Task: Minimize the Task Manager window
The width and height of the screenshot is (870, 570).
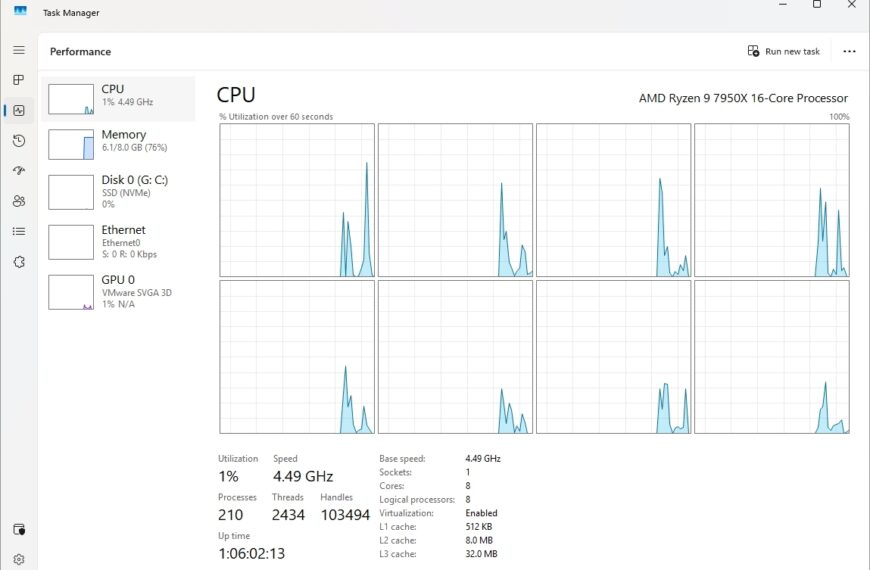Action: [783, 4]
